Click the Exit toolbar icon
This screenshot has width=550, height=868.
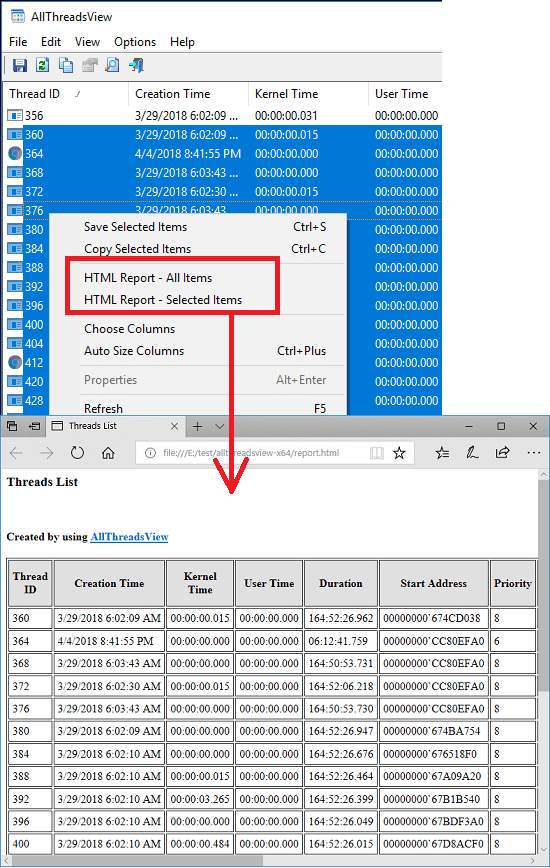[136, 65]
